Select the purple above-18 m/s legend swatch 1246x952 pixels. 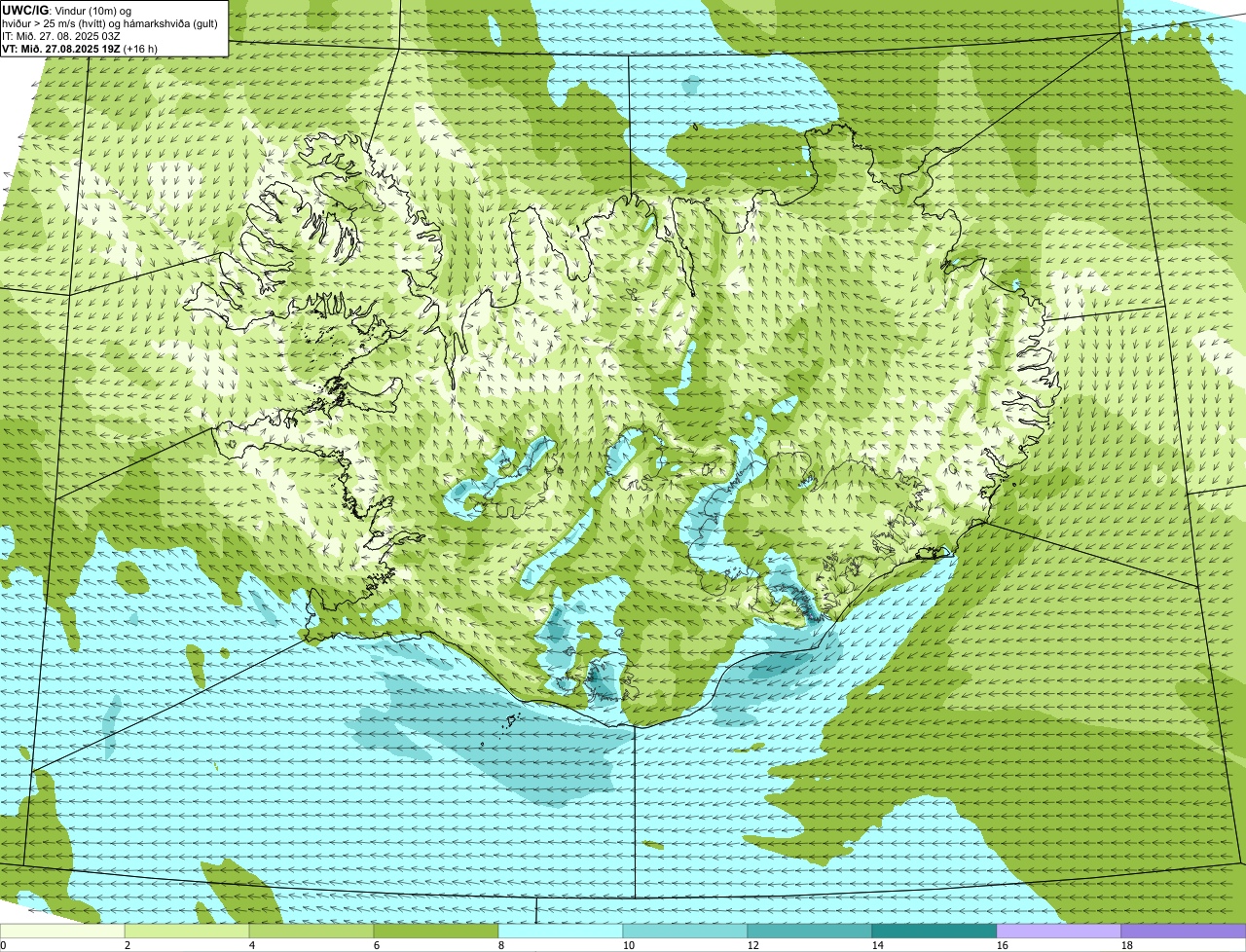(1184, 932)
